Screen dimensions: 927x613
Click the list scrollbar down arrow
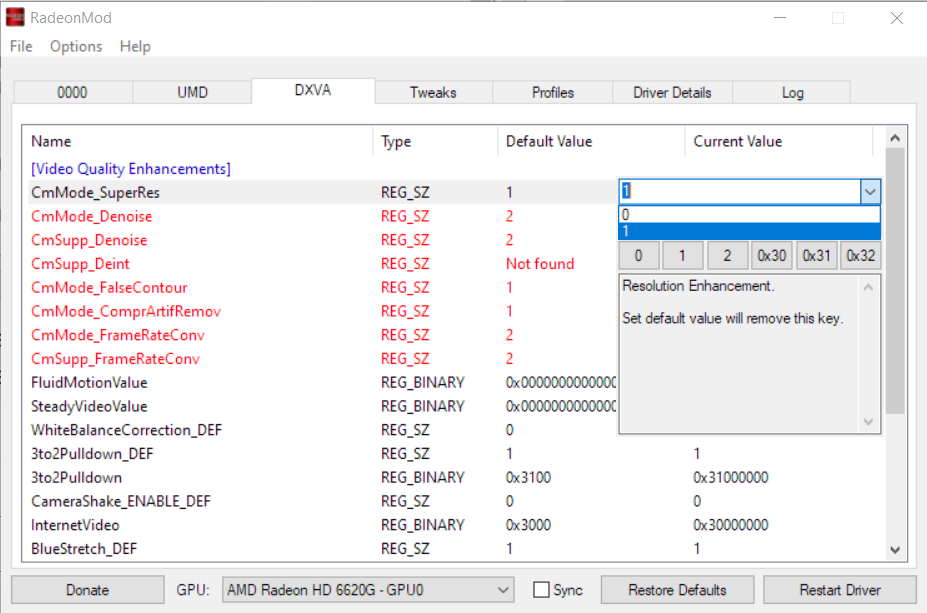pyautogui.click(x=895, y=550)
